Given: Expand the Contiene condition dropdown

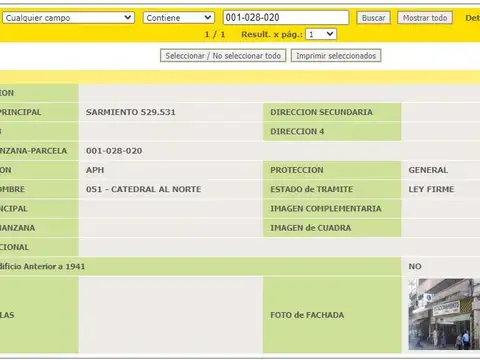Looking at the screenshot, I should pos(179,18).
